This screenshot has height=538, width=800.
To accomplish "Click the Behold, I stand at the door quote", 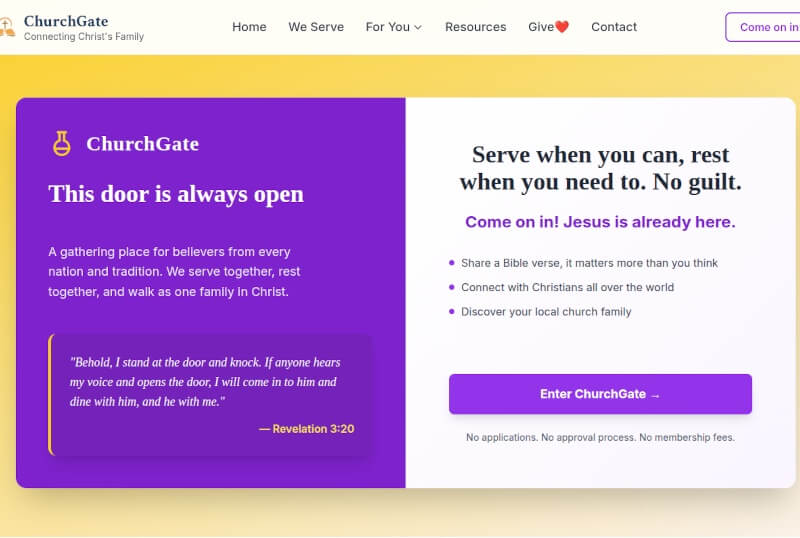I will point(204,381).
